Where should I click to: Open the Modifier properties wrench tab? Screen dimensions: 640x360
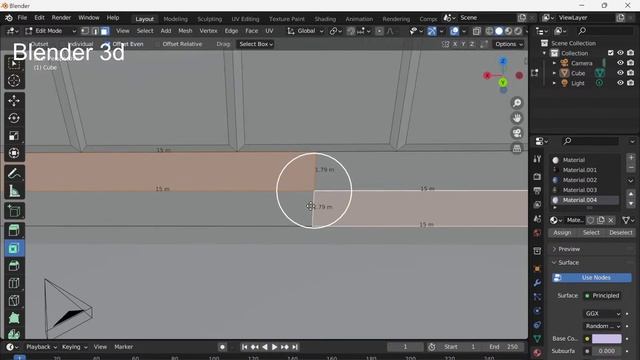point(537,283)
